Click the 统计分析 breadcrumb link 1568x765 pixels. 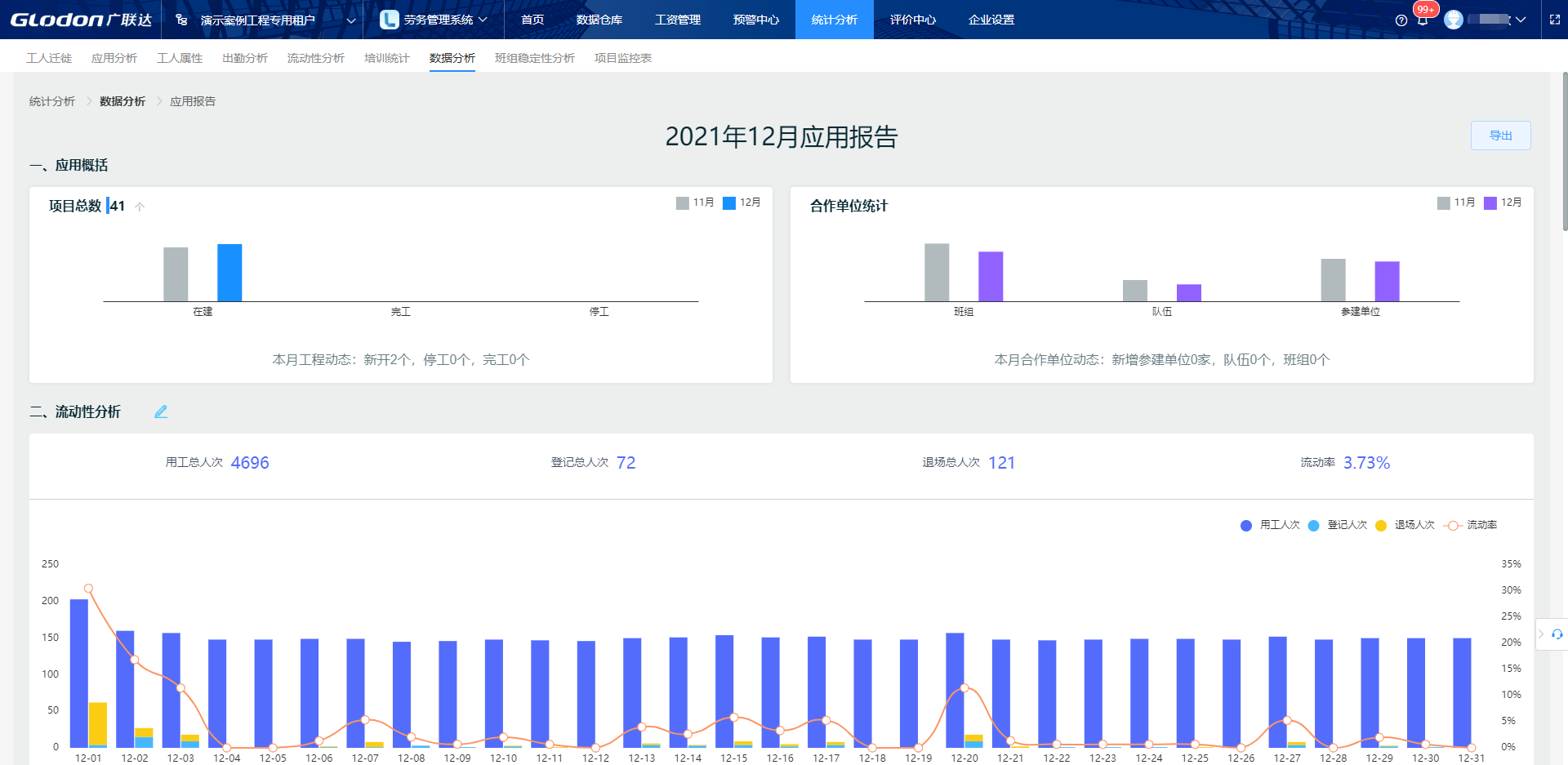pos(52,101)
